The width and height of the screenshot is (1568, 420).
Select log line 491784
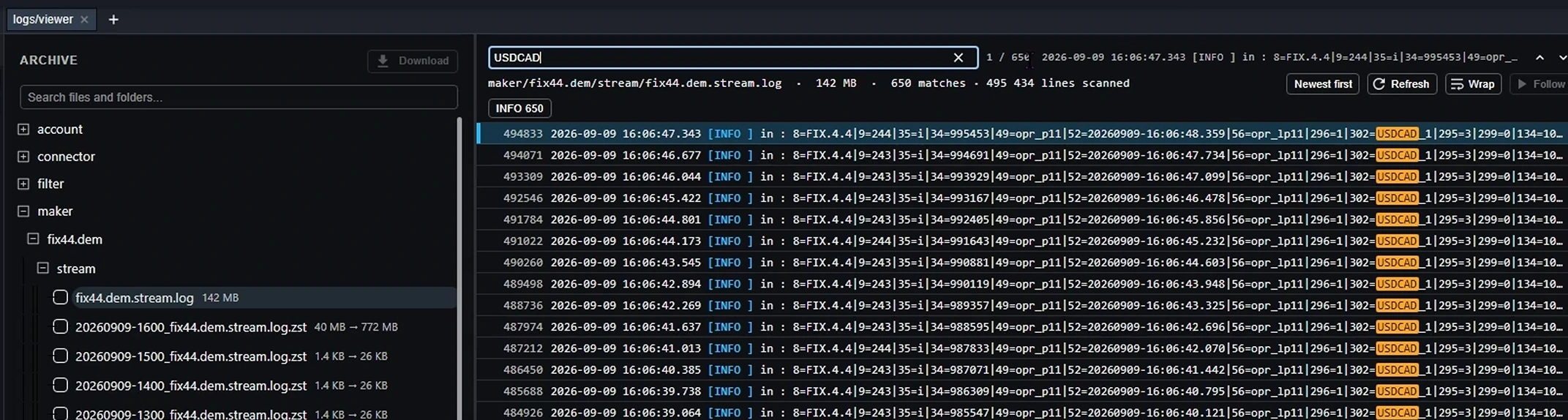click(1022, 220)
